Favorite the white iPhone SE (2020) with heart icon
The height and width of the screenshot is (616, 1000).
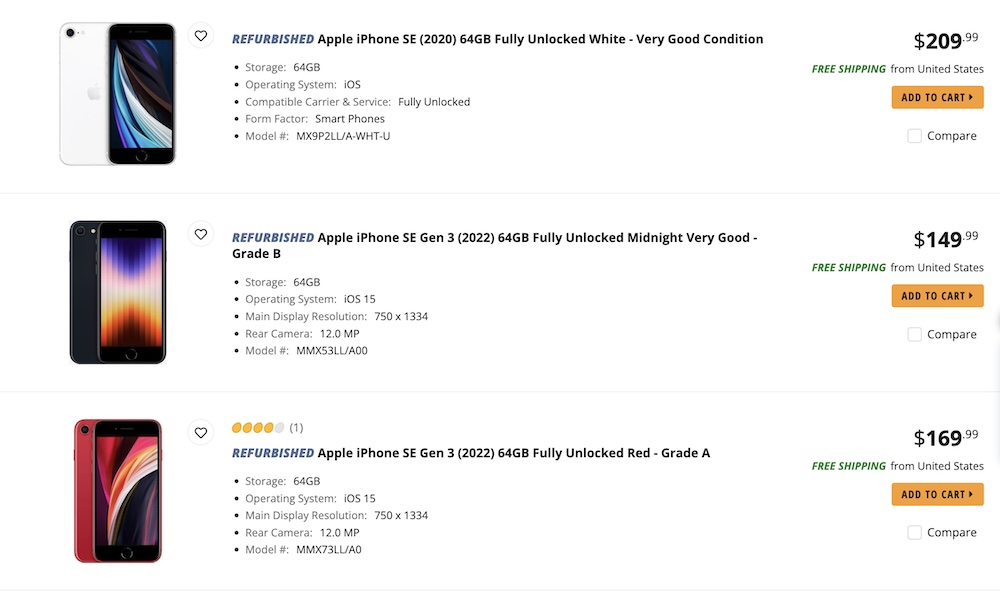[x=201, y=36]
